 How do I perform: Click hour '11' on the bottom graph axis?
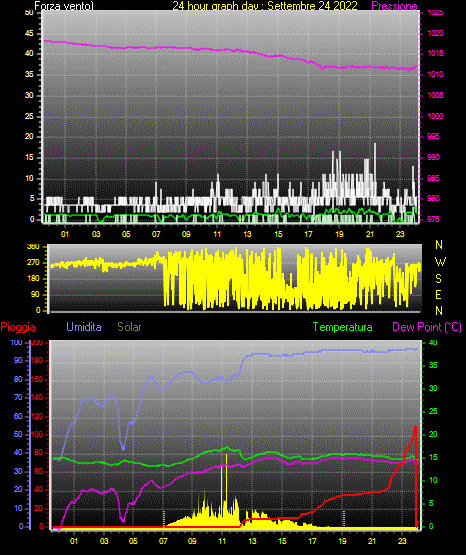coord(222,541)
